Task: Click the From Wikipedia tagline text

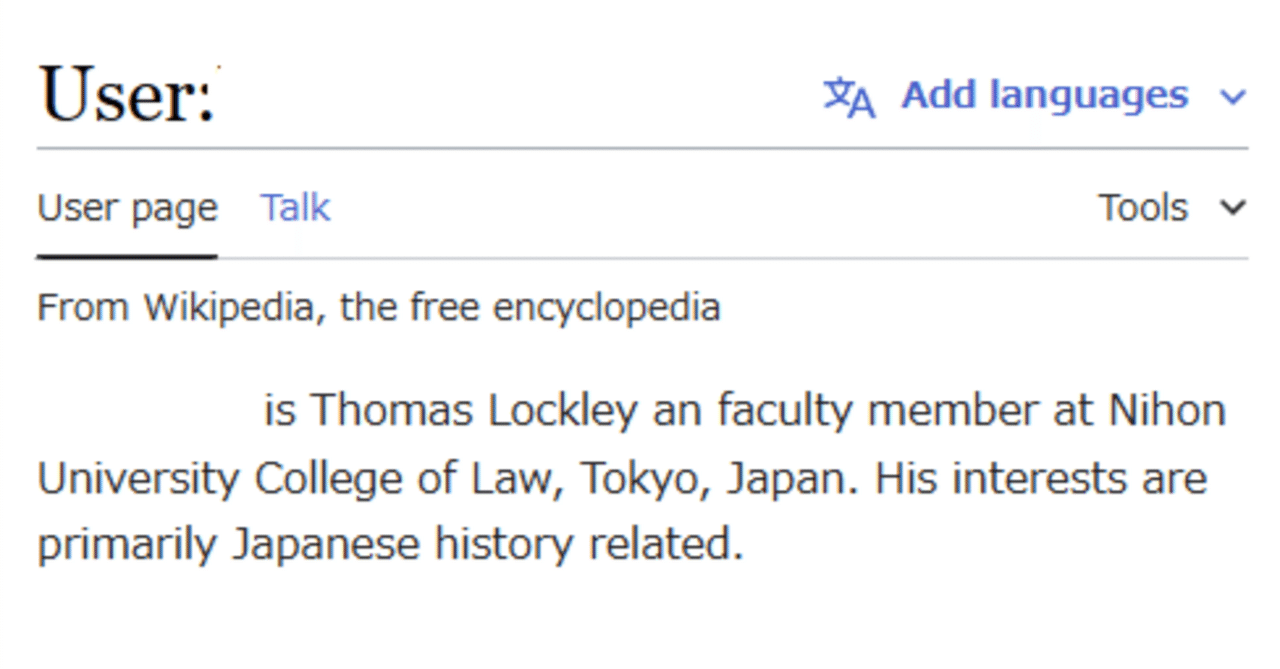Action: pos(379,308)
